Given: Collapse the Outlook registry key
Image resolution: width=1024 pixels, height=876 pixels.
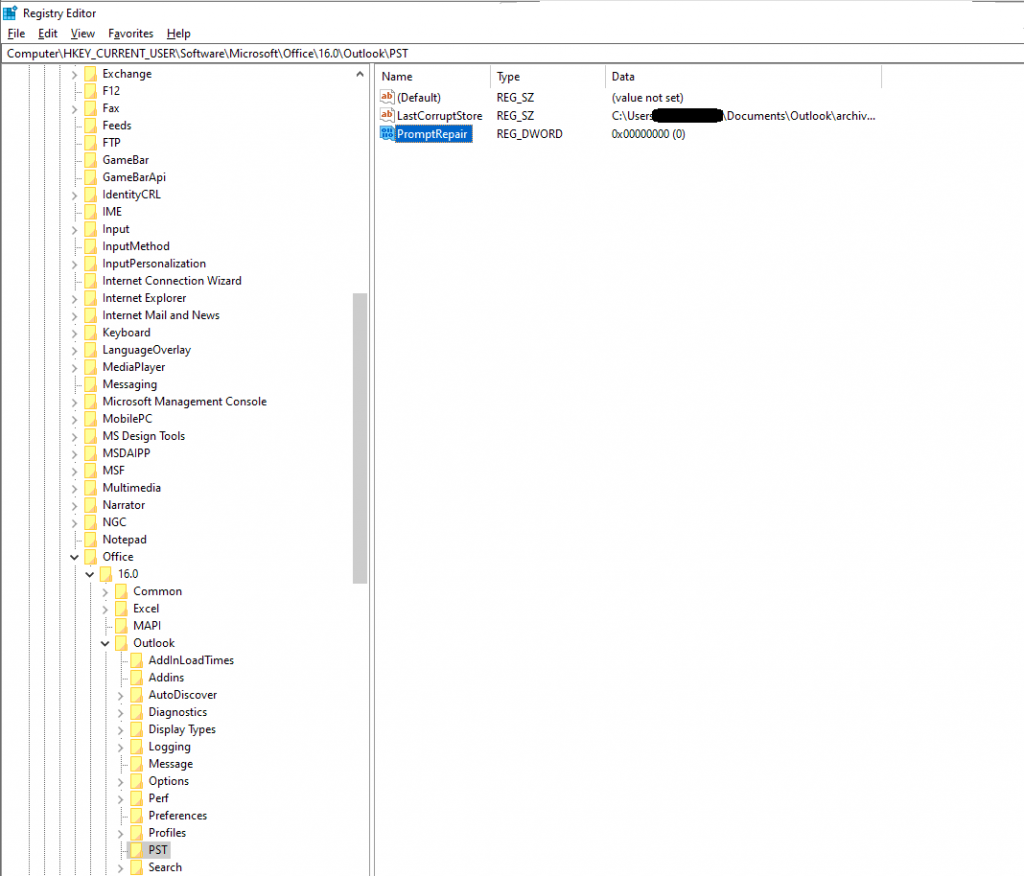Looking at the screenshot, I should tap(104, 643).
